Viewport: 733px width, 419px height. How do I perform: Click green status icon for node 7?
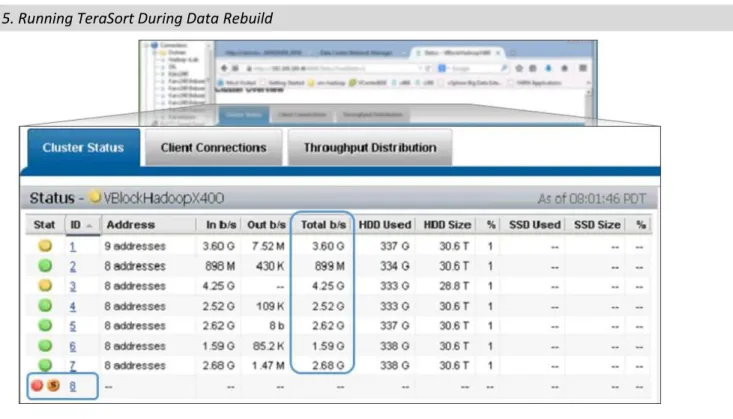45,365
